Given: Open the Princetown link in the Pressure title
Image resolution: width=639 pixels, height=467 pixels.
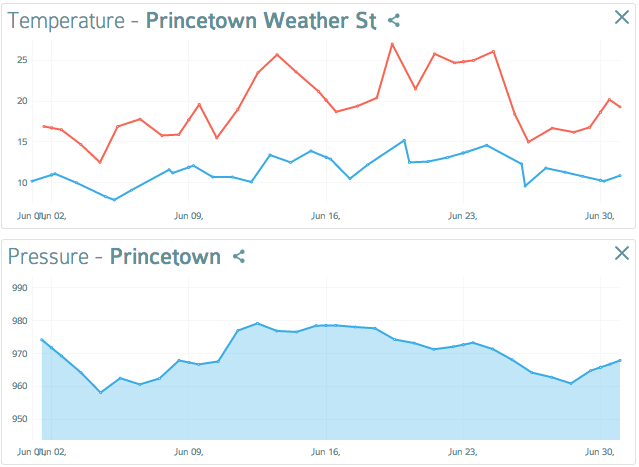Looking at the screenshot, I should pyautogui.click(x=165, y=257).
